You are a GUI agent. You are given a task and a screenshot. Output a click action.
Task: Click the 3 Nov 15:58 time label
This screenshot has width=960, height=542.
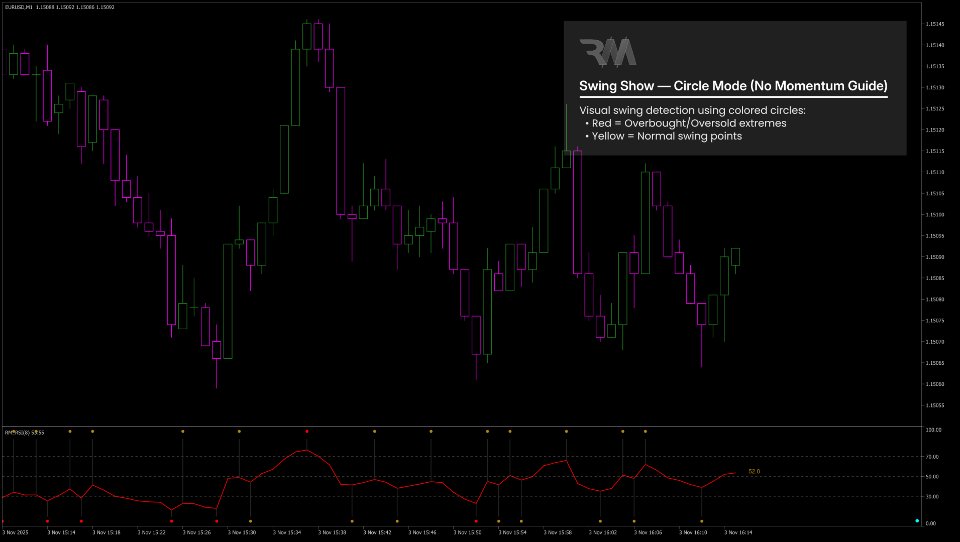[x=559, y=533]
